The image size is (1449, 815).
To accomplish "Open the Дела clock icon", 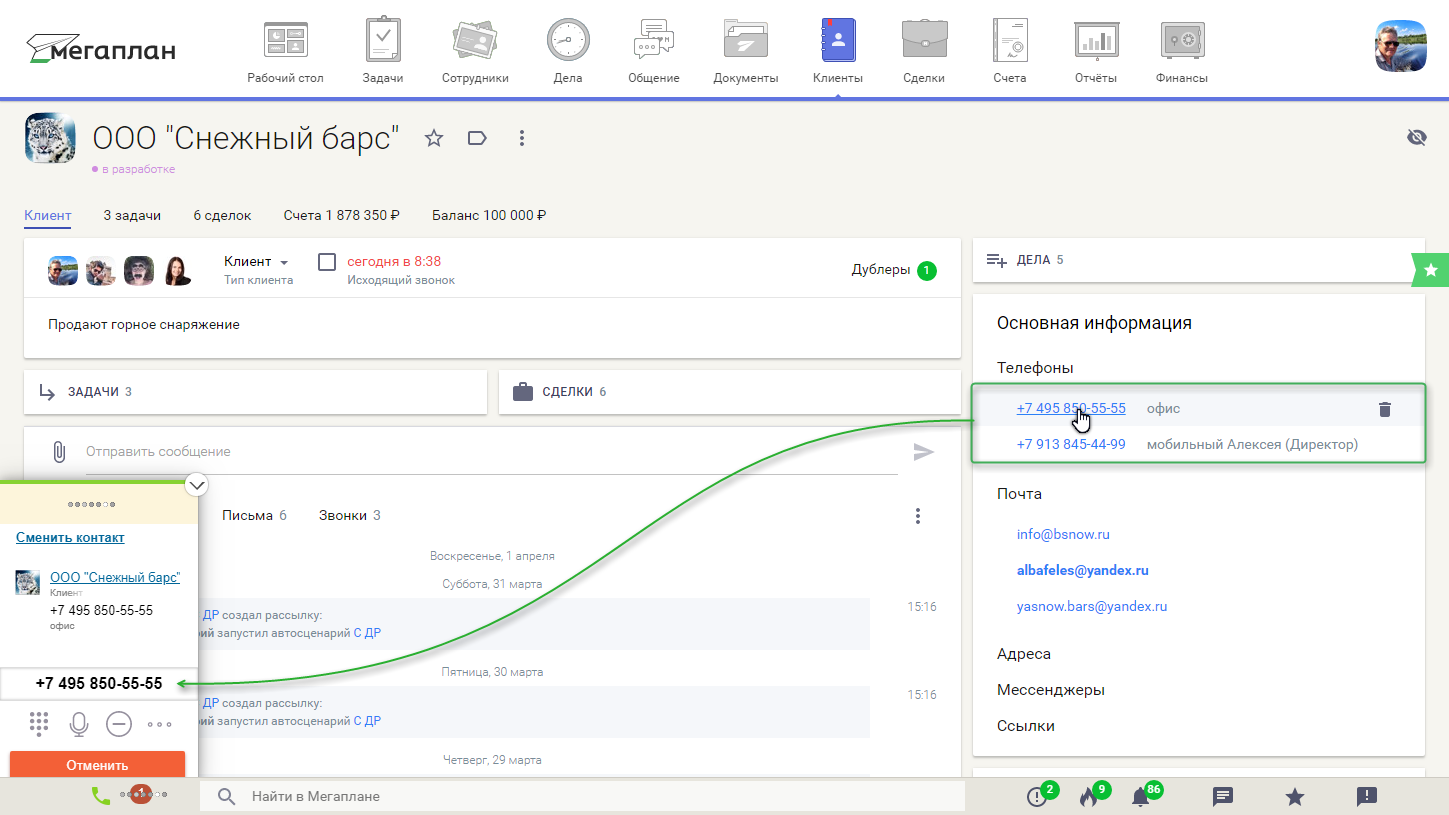I will click(567, 41).
